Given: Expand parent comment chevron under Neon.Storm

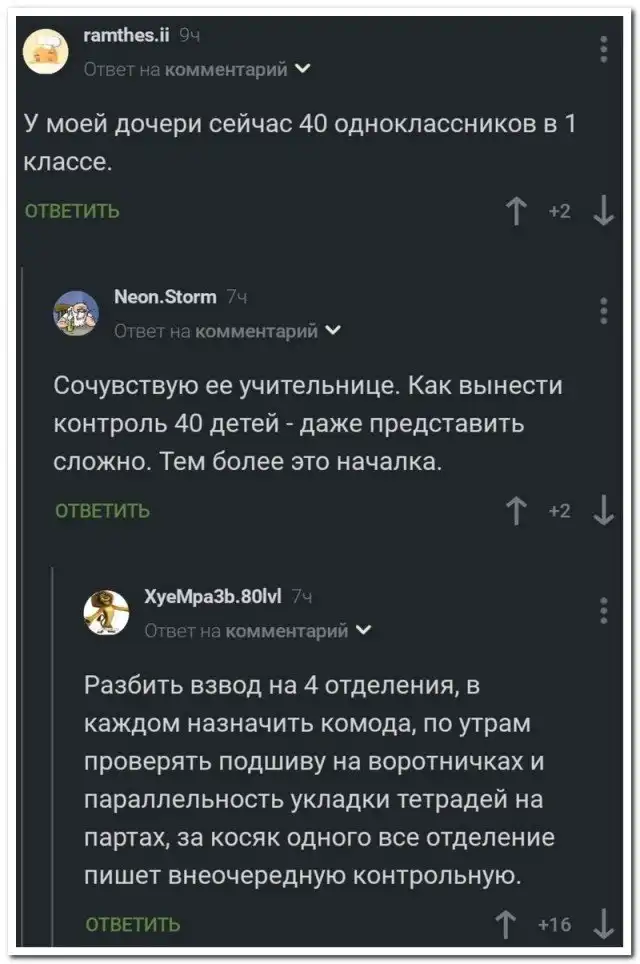Looking at the screenshot, I should 334,330.
